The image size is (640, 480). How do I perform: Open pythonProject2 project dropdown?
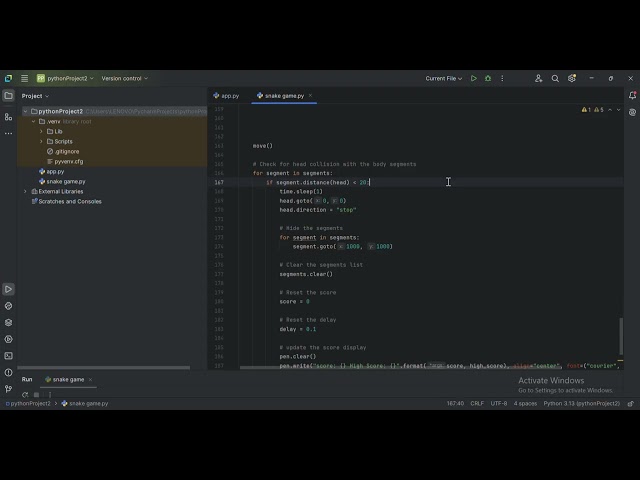(65, 78)
